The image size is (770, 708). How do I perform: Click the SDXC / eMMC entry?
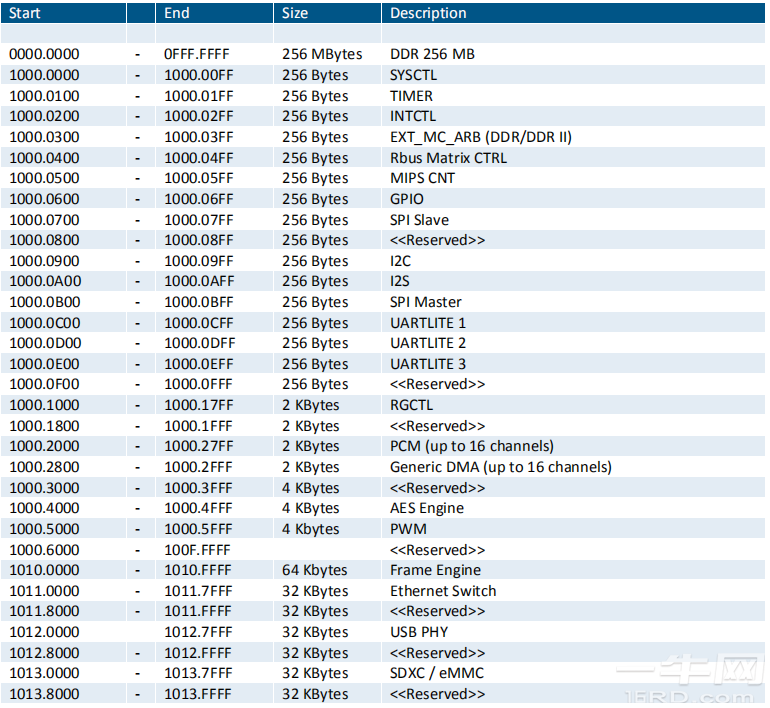[x=436, y=673]
